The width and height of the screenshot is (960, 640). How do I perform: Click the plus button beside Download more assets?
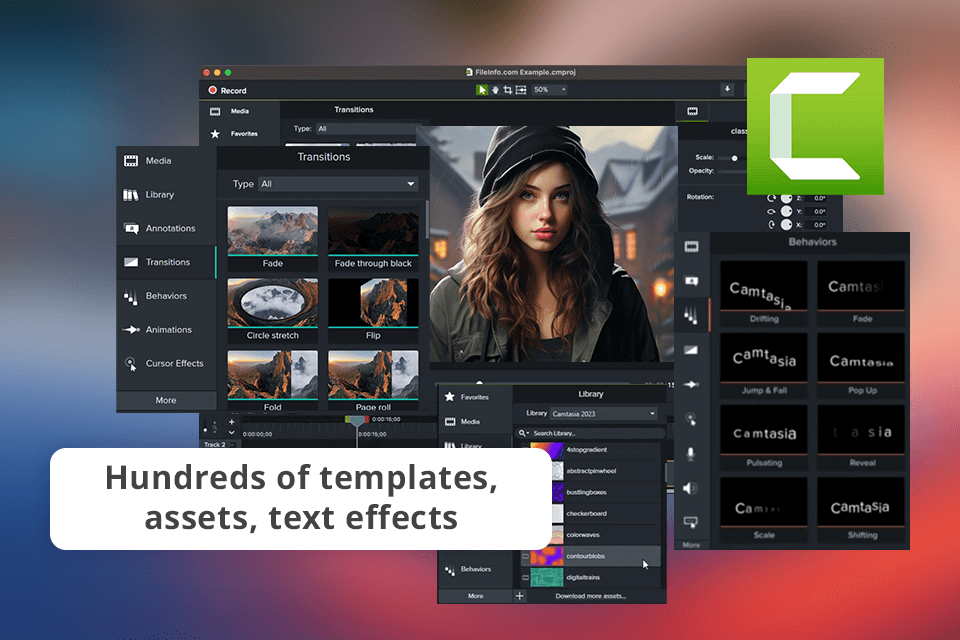(519, 596)
